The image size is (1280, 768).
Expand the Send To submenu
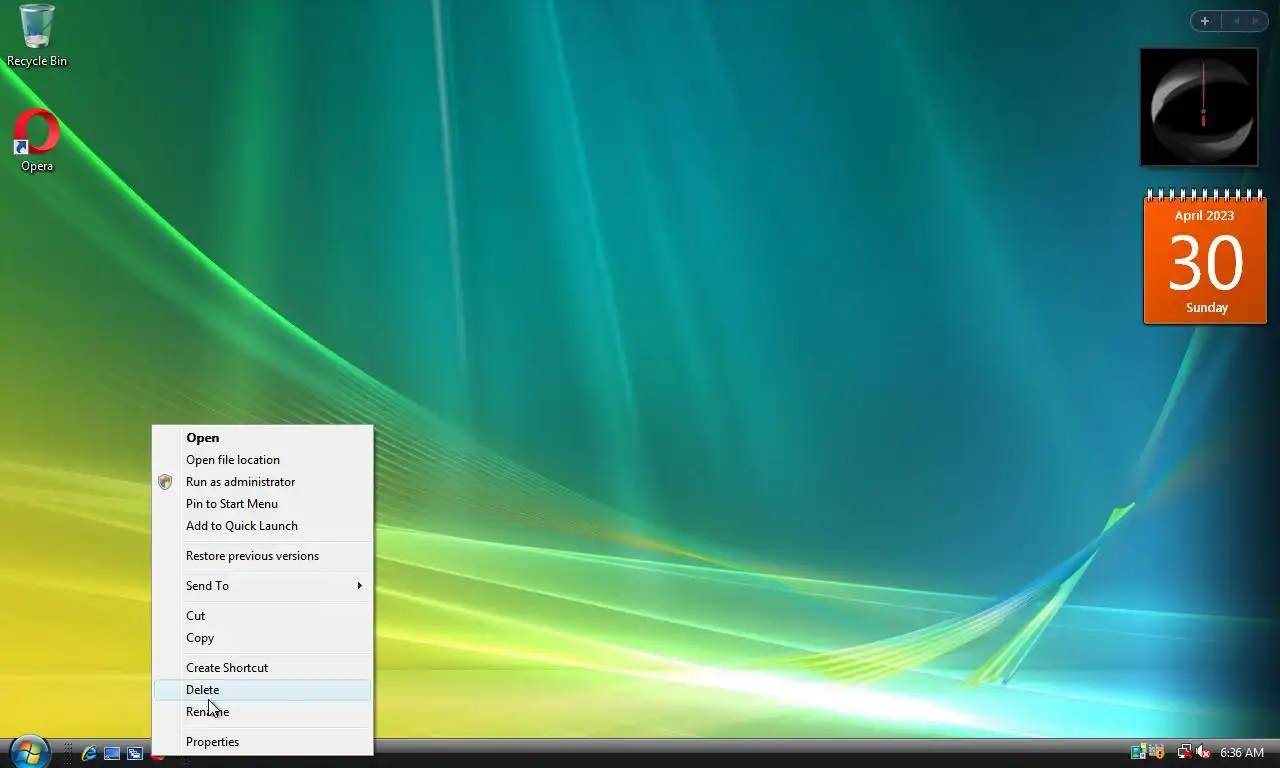262,586
